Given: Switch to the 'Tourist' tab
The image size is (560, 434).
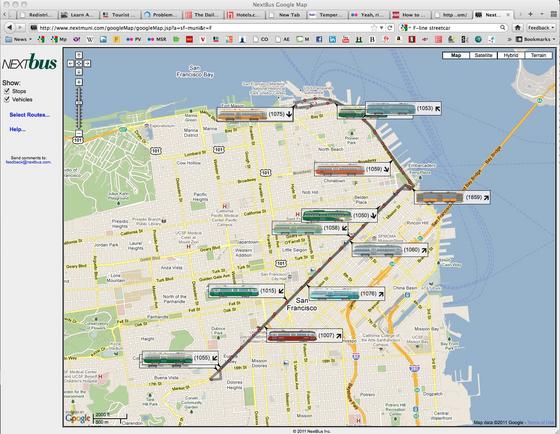Looking at the screenshot, I should pyautogui.click(x=119, y=15).
